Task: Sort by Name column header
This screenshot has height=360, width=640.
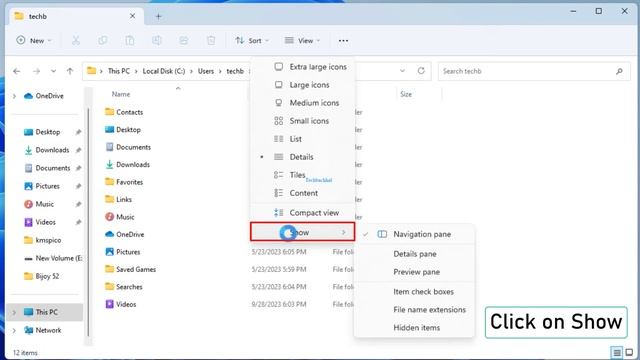Action: tap(121, 94)
